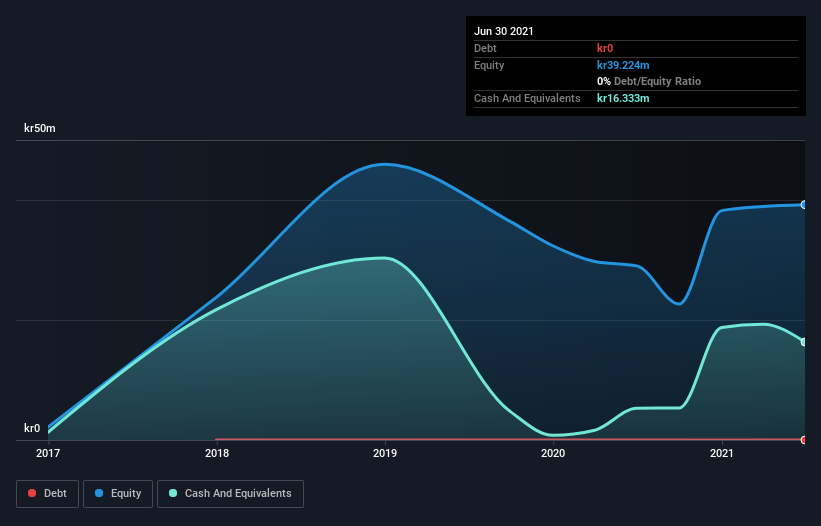This screenshot has height=526, width=821.
Task: Click the blue Equity legend dot
Action: coord(99,493)
